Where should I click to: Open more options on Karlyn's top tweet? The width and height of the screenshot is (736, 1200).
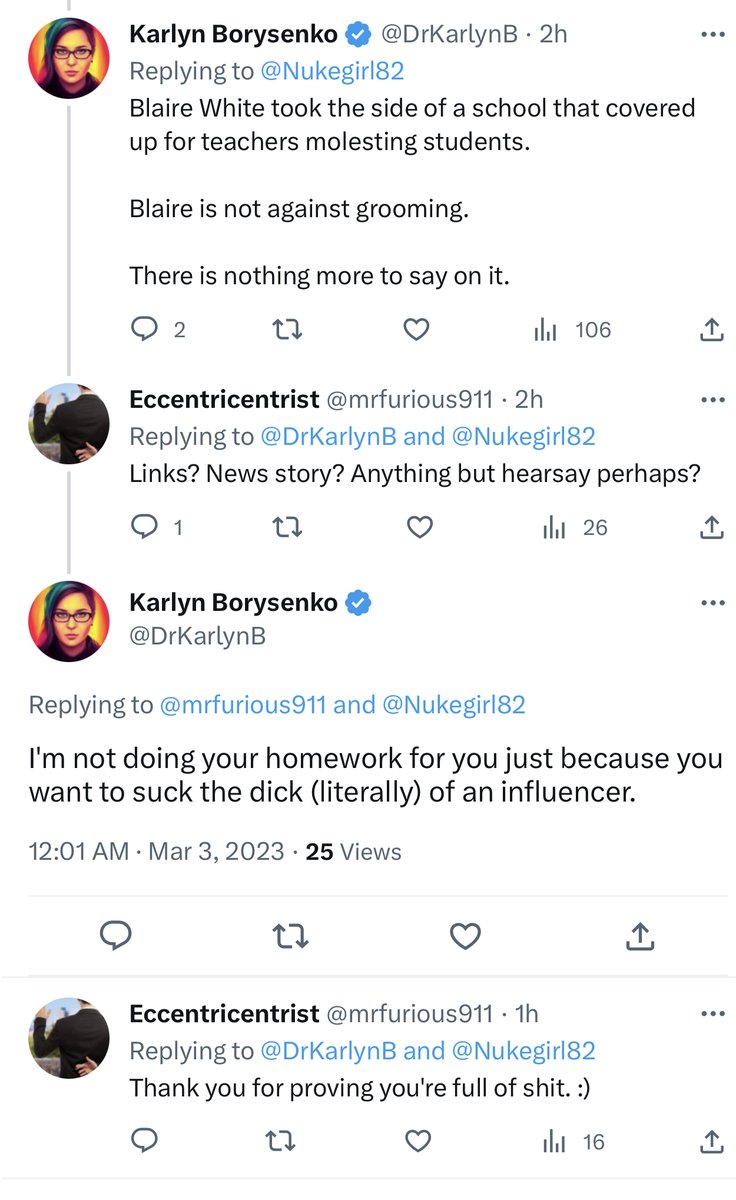712,34
